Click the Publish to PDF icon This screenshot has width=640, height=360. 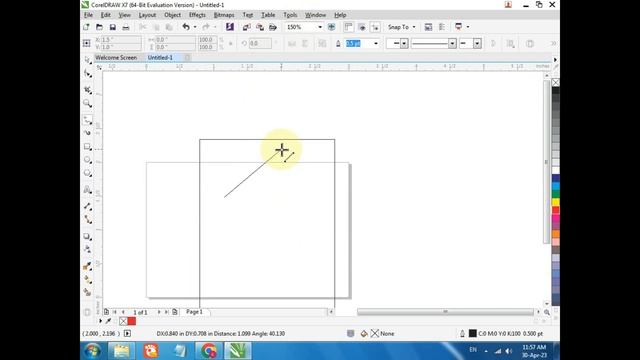273,27
